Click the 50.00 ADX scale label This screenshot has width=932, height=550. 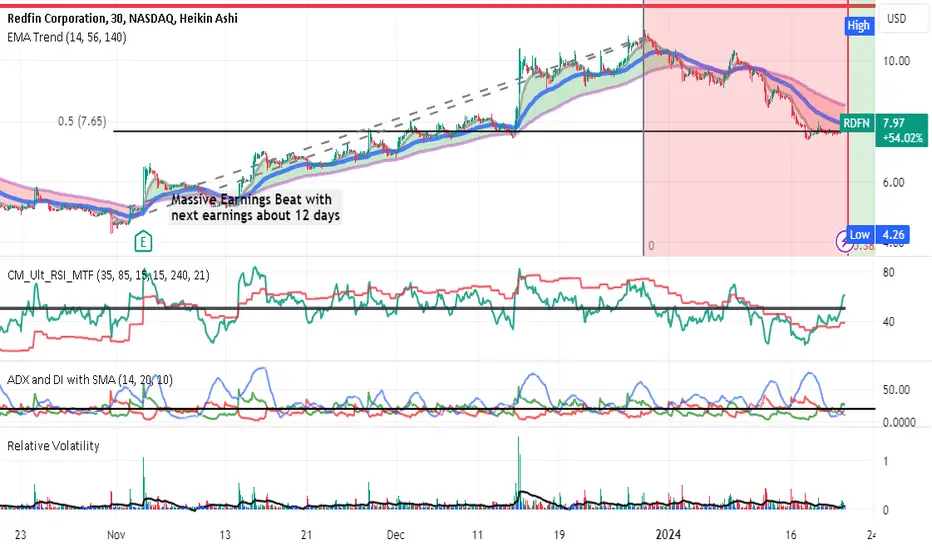tap(896, 390)
